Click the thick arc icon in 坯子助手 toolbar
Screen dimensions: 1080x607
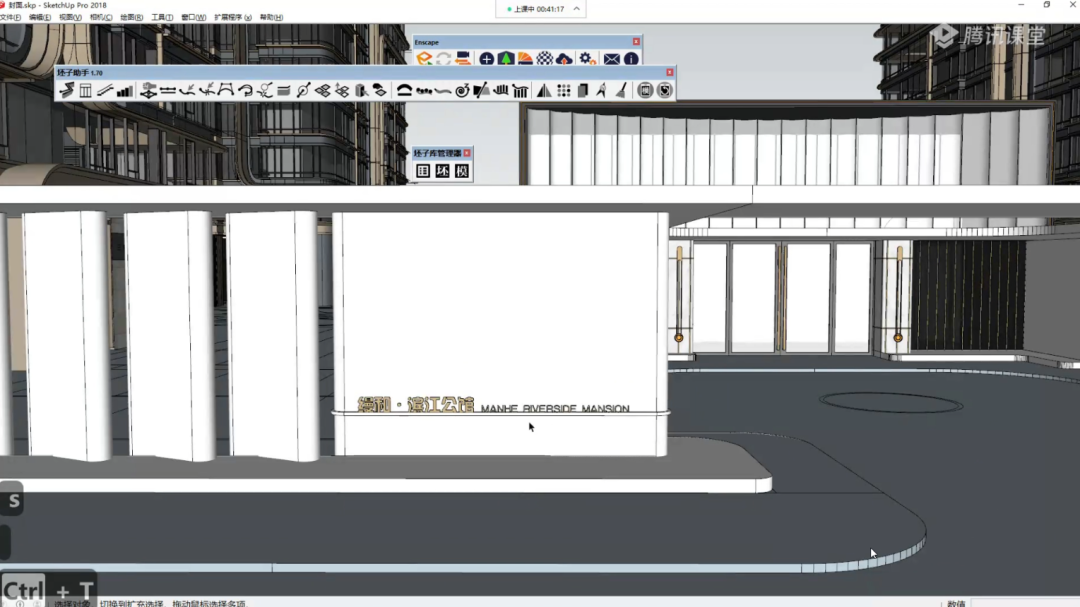click(404, 90)
